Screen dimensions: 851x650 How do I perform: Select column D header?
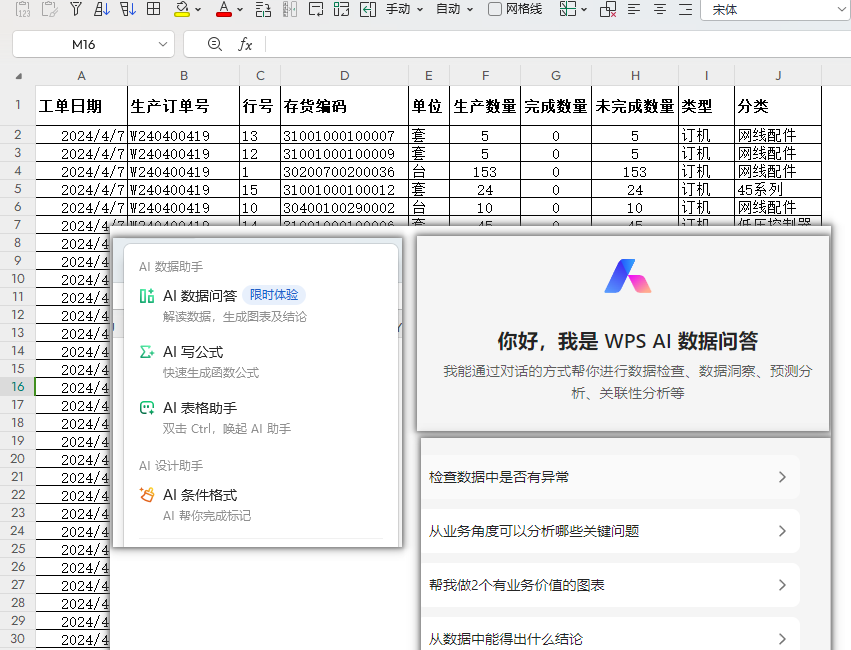click(344, 75)
